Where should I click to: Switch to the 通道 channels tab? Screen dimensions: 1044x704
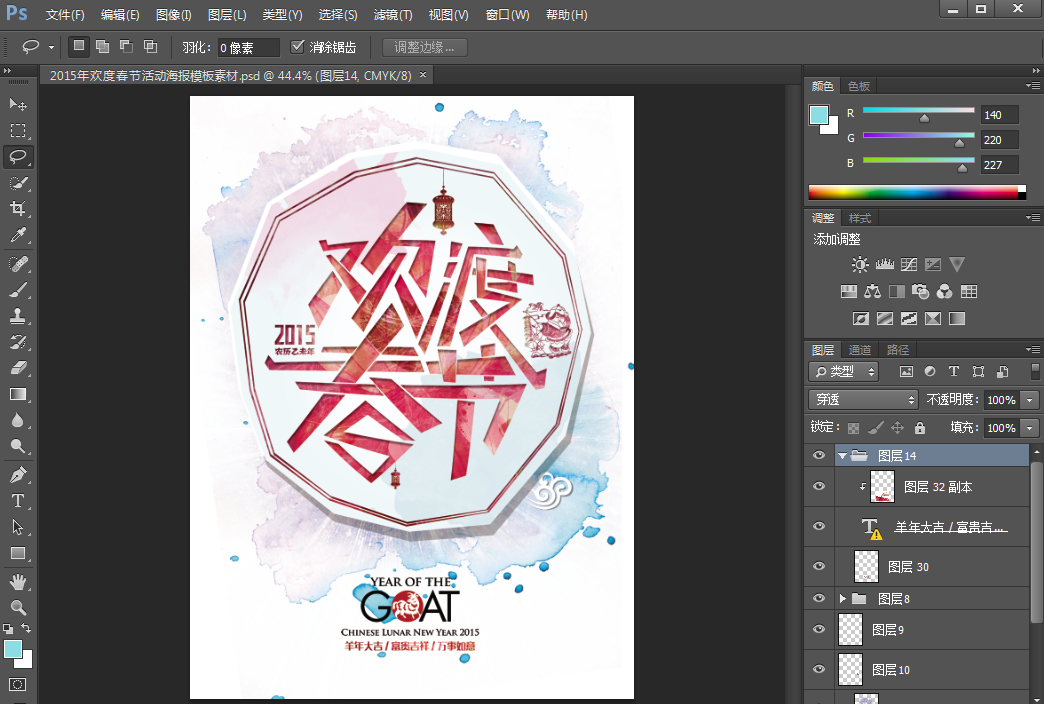(x=860, y=350)
